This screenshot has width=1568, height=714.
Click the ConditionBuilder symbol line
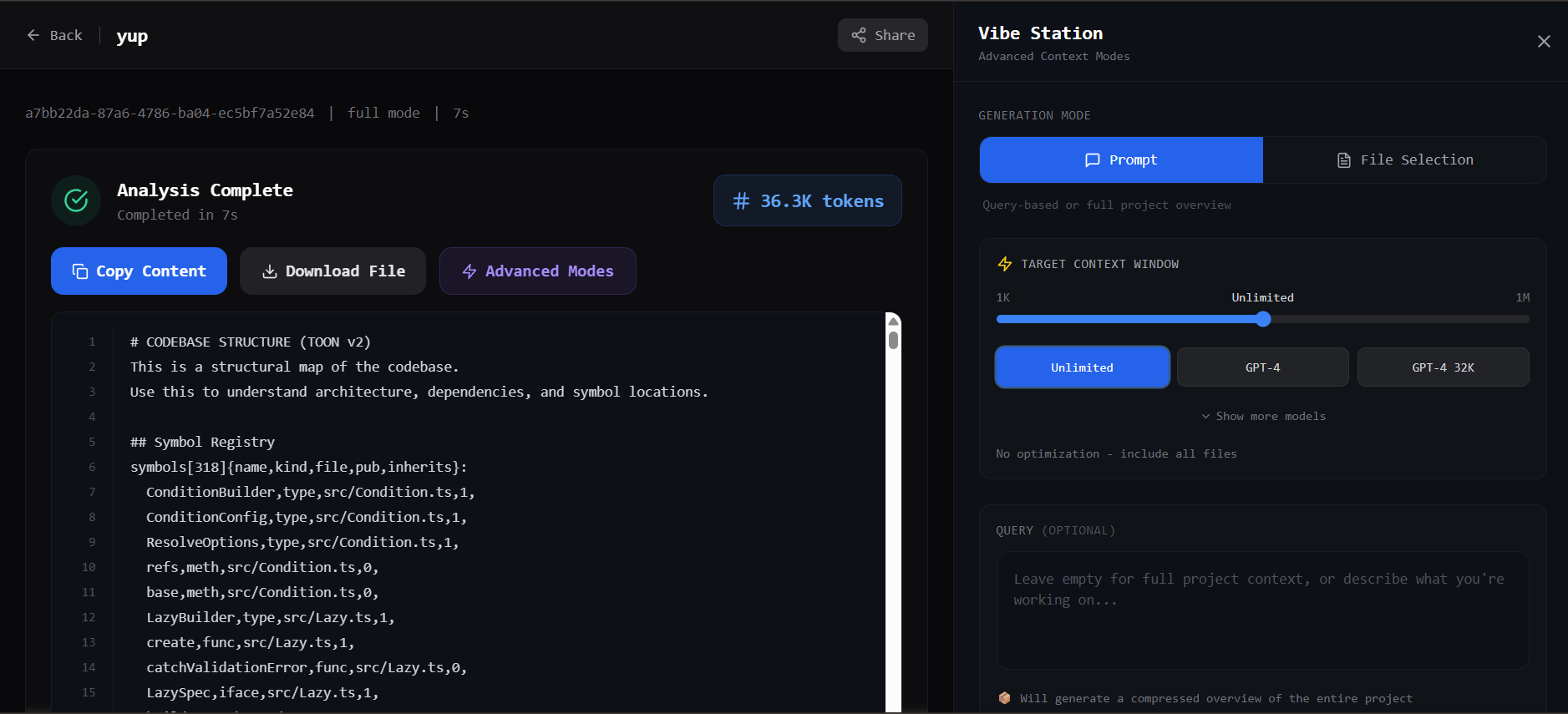[x=311, y=492]
